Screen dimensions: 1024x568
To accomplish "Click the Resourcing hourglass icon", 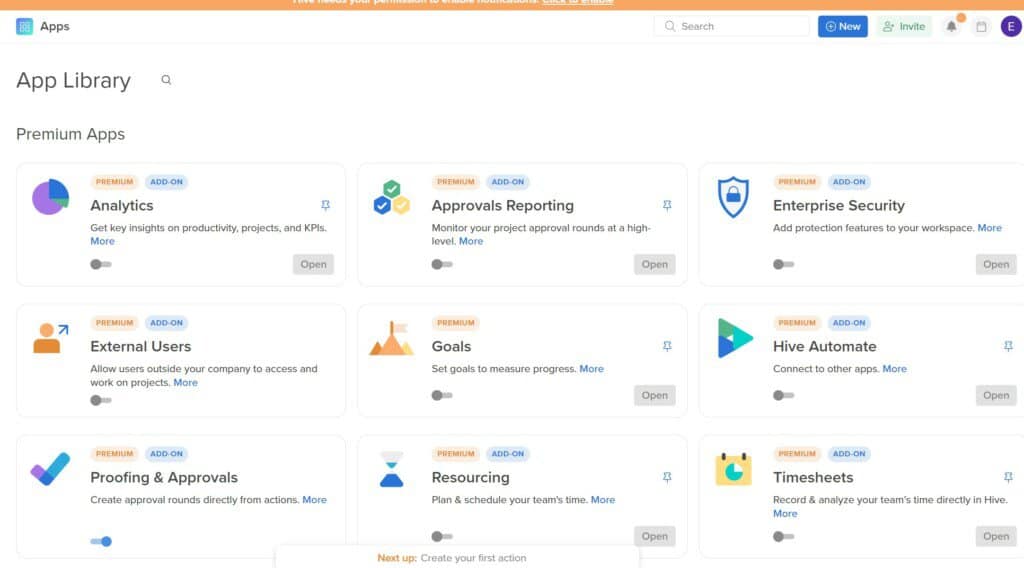I will 392,469.
